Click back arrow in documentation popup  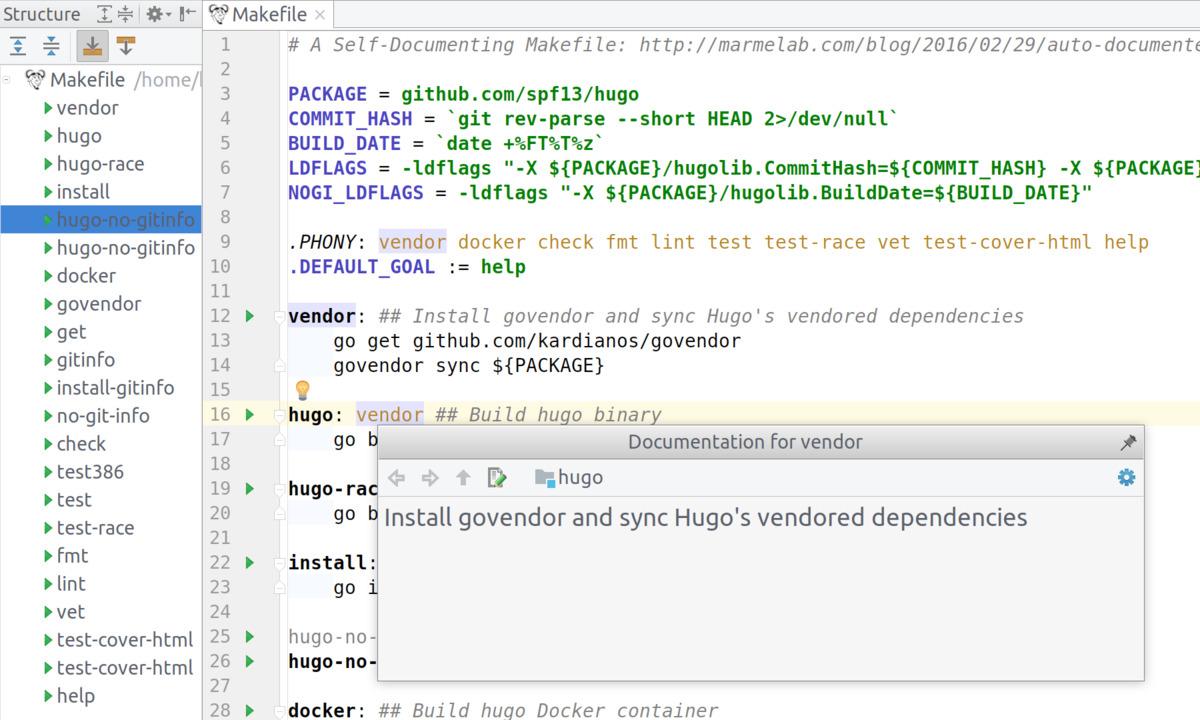397,478
